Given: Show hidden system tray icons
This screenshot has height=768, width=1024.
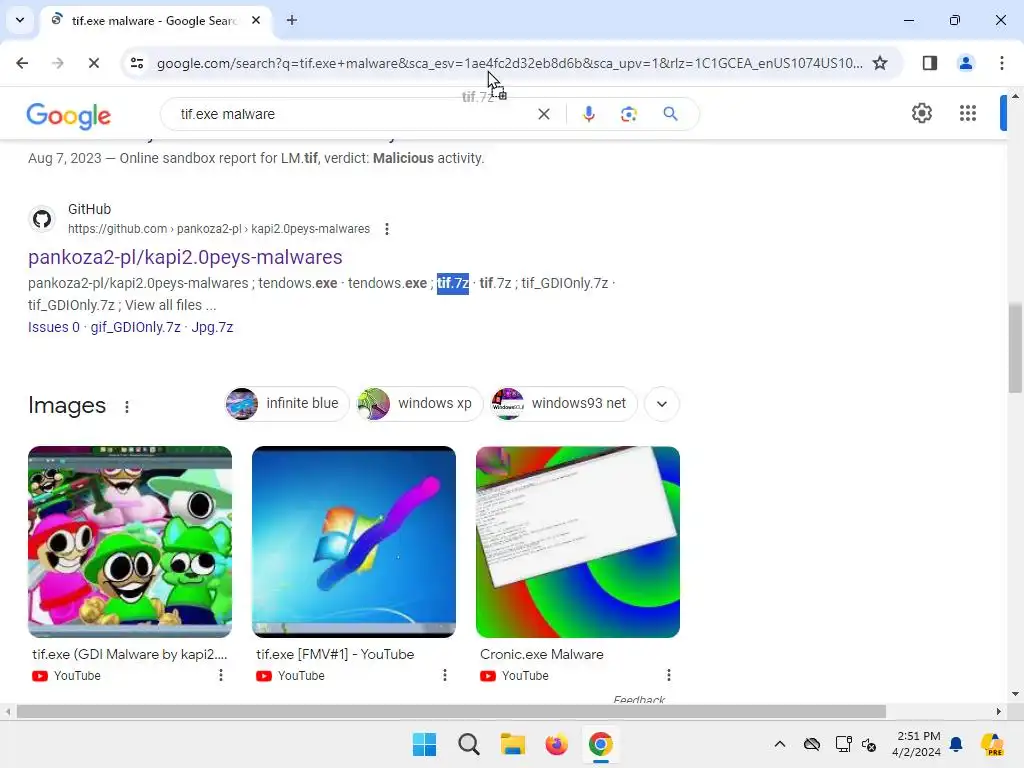Looking at the screenshot, I should coord(780,744).
